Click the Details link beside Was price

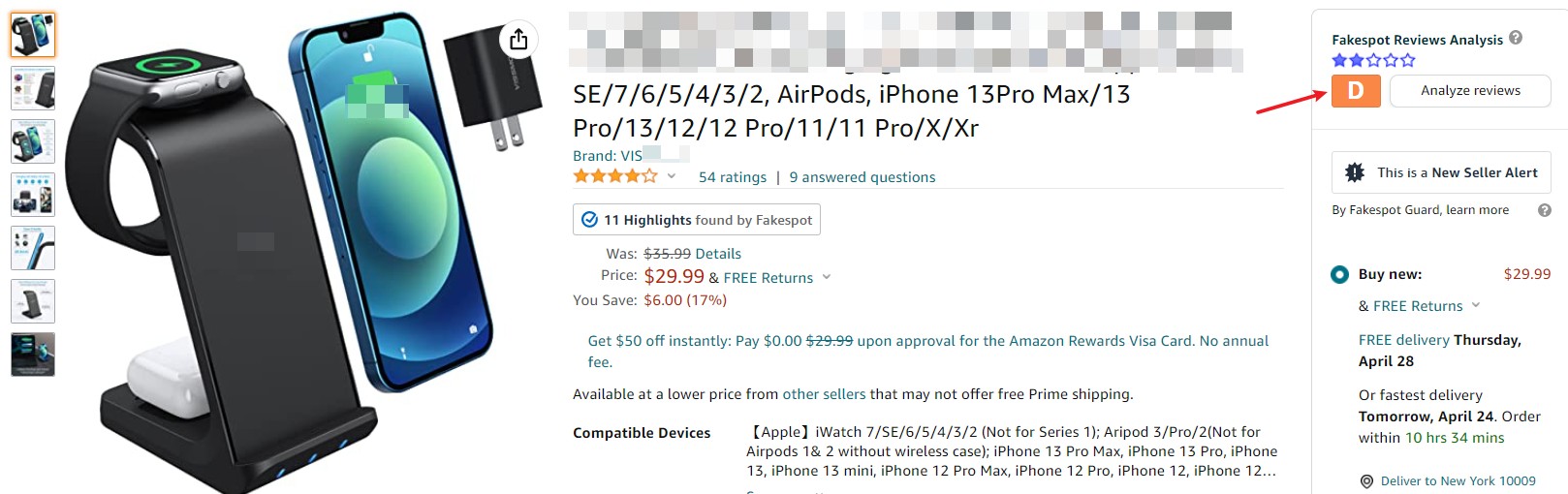[718, 254]
